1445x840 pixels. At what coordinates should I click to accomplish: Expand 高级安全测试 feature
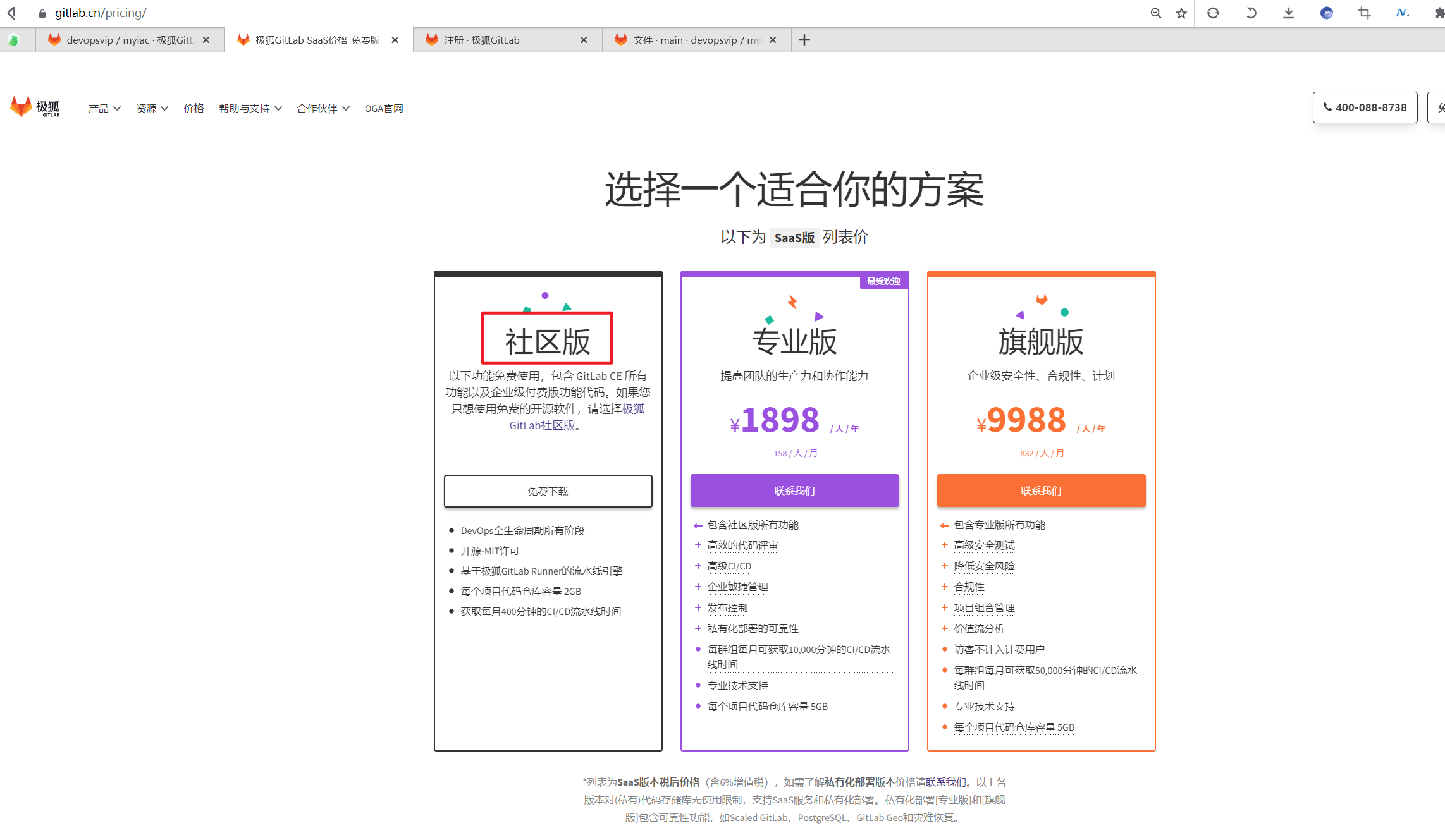coord(984,545)
